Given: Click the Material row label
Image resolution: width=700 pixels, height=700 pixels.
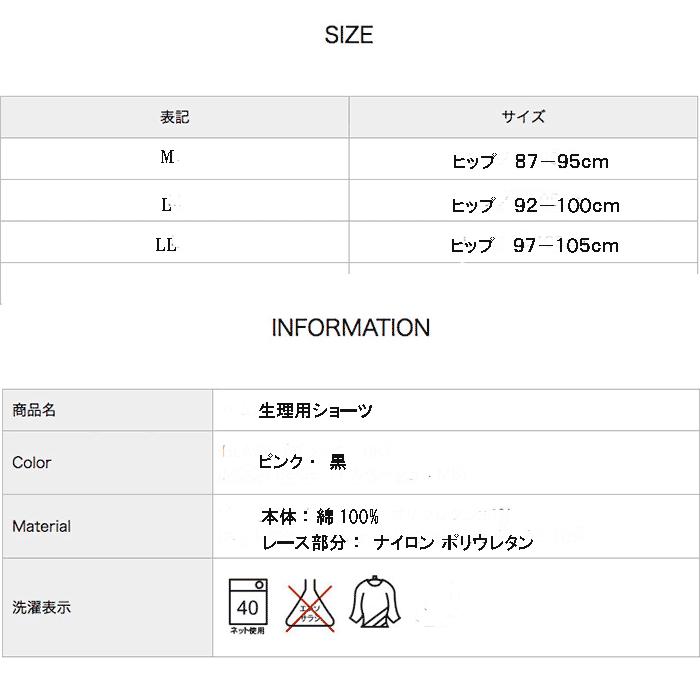Looking at the screenshot, I should click(41, 526).
